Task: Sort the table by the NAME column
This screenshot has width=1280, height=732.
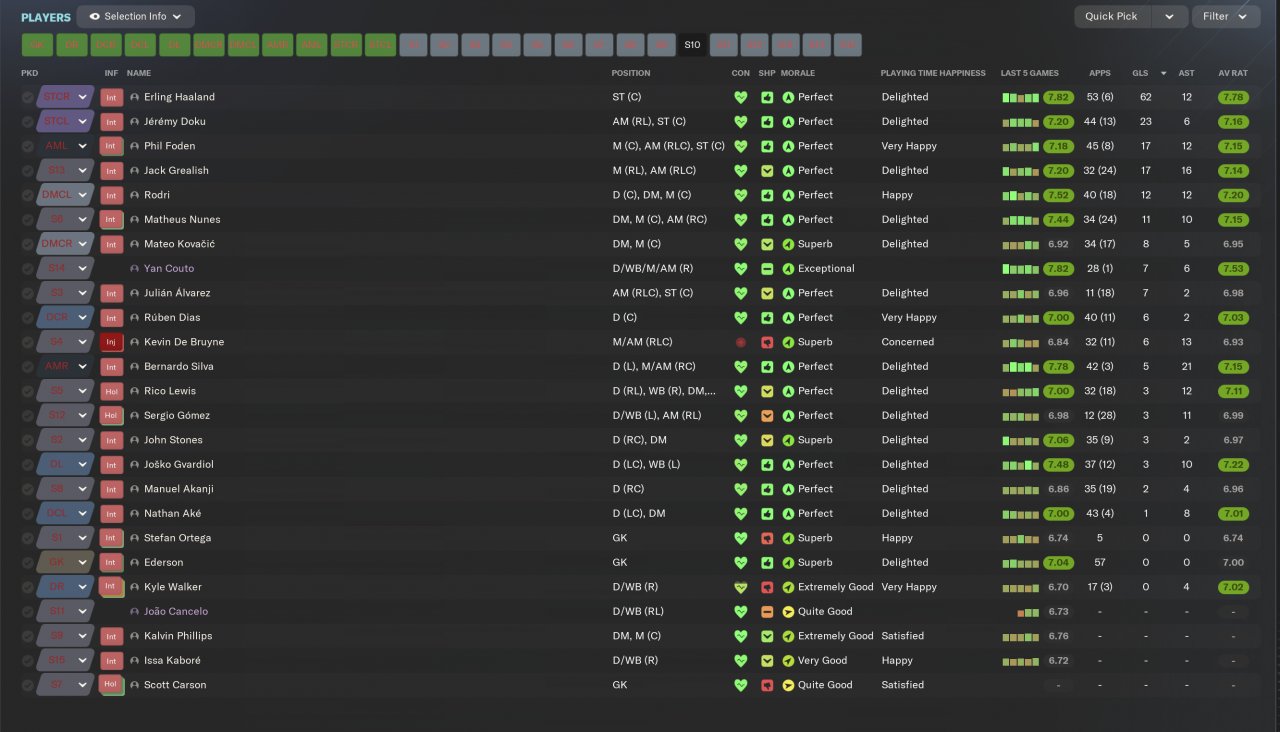Action: [x=139, y=73]
